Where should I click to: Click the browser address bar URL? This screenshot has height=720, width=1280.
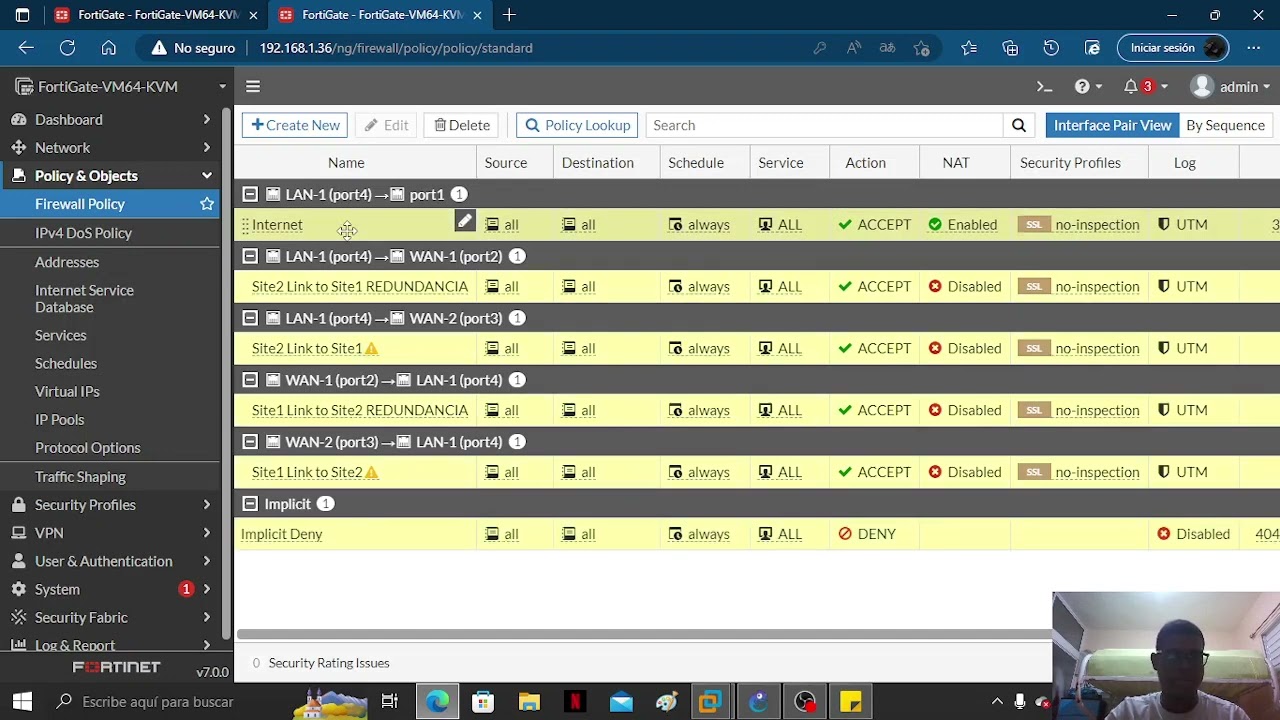396,48
